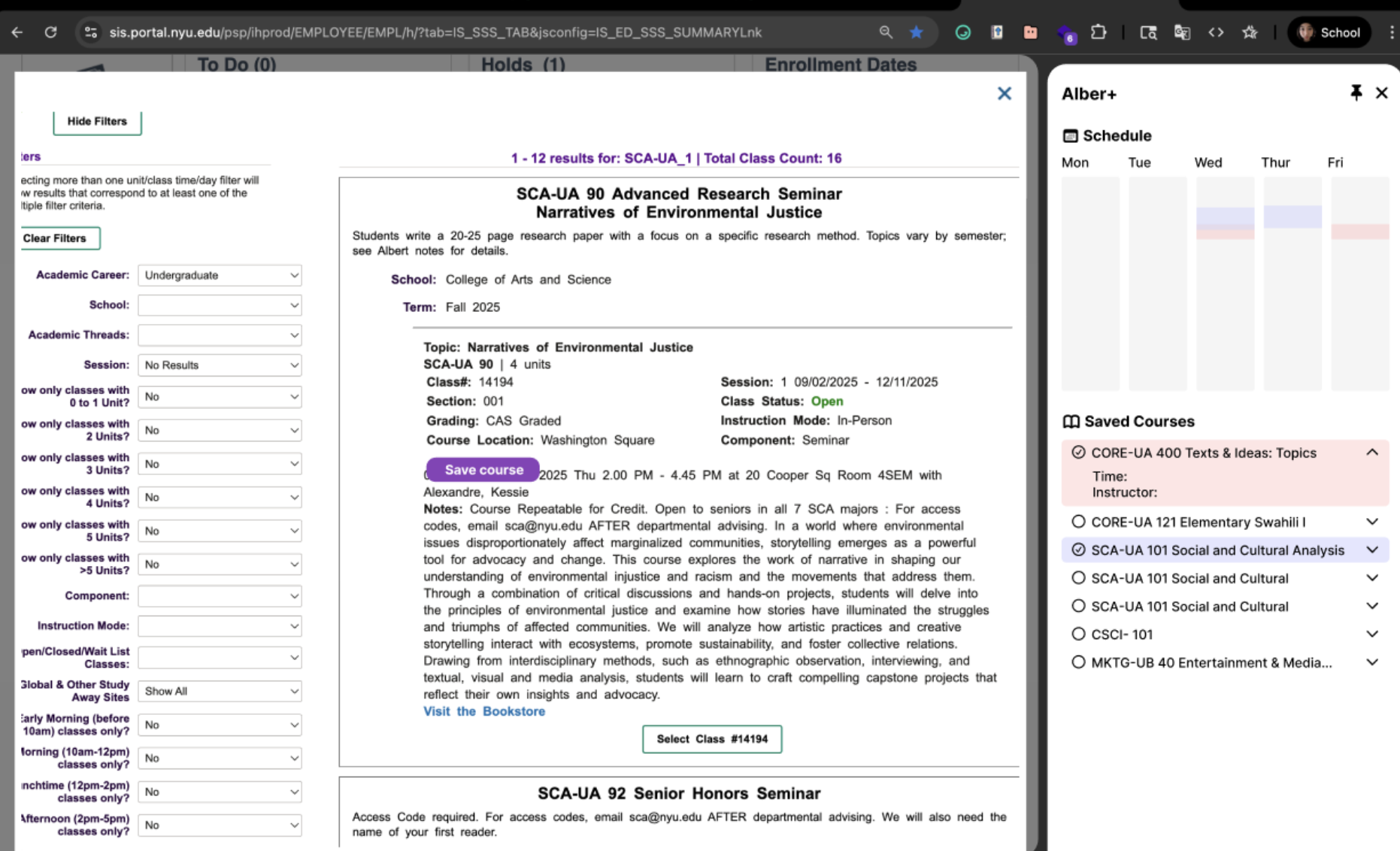The width and height of the screenshot is (1400, 851).
Task: Expand CSCI- 101 course details
Action: point(1372,634)
